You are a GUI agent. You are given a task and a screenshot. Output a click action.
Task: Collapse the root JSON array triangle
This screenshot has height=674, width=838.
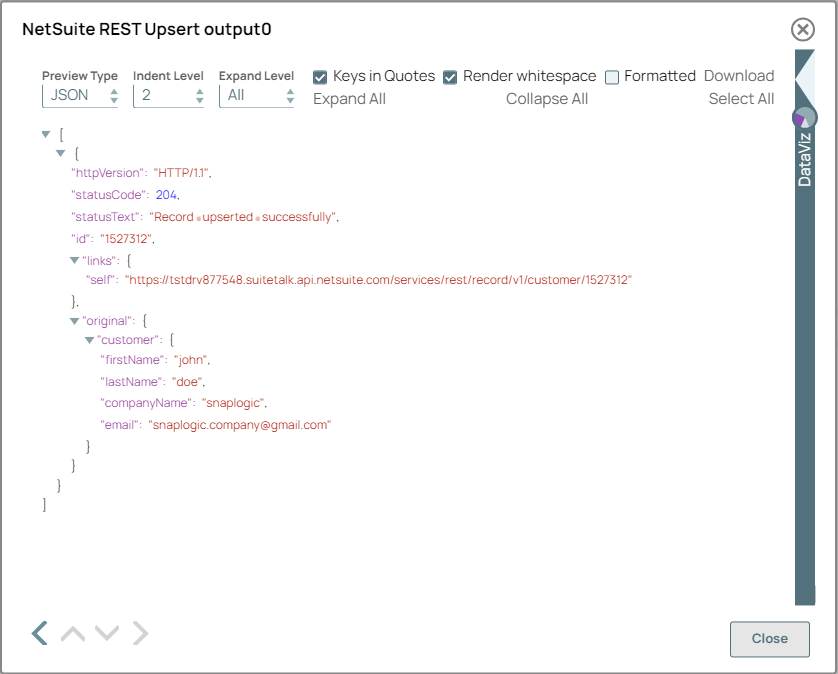[45, 133]
